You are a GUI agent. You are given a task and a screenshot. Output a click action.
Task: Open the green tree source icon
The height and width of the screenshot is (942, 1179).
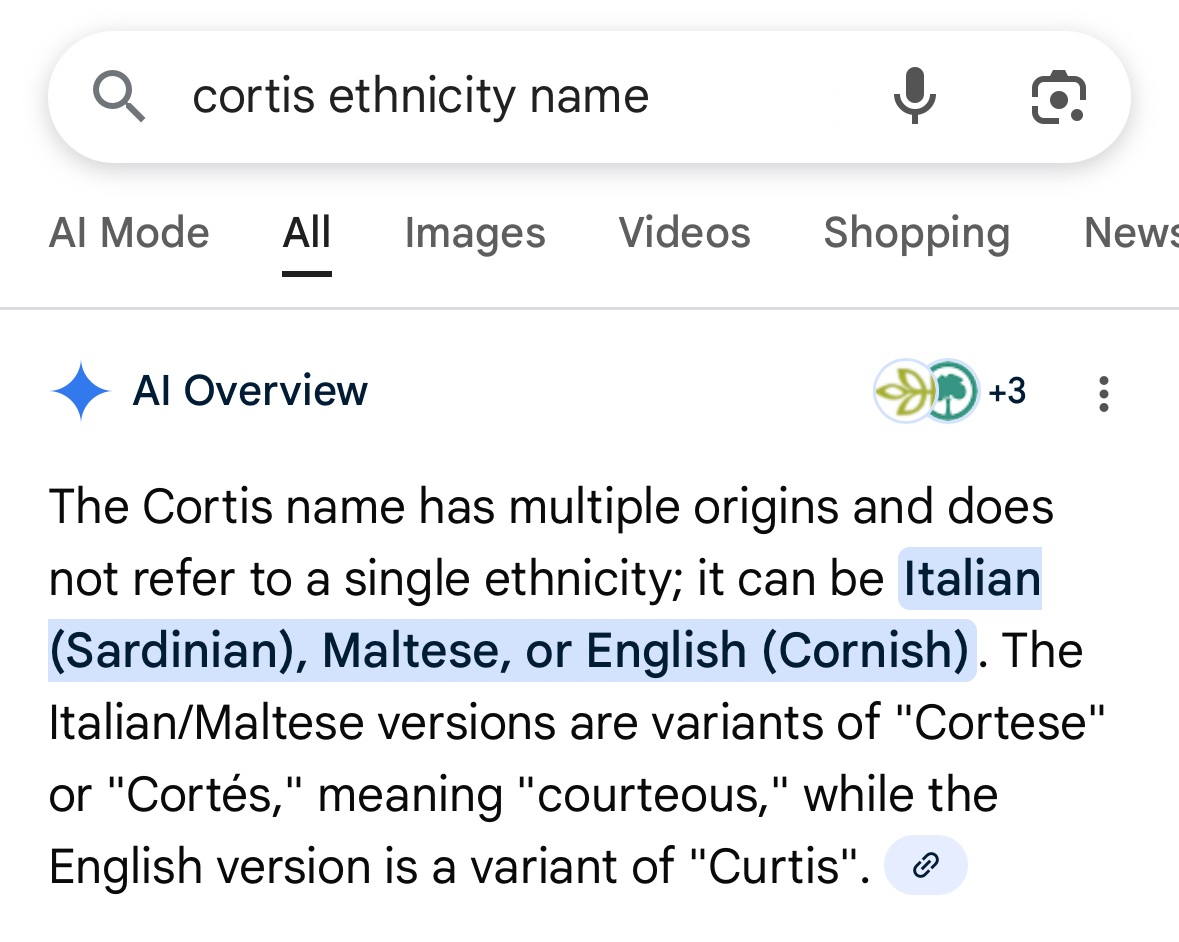(x=950, y=391)
